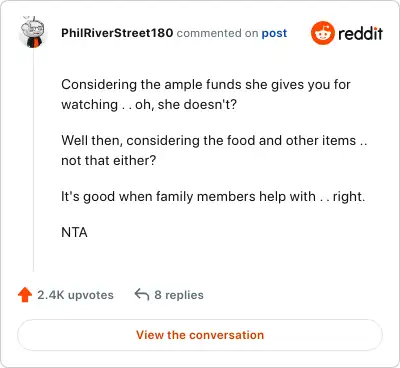Click the gray "commented on" text
Viewport: 400px width, 368px height.
point(217,33)
